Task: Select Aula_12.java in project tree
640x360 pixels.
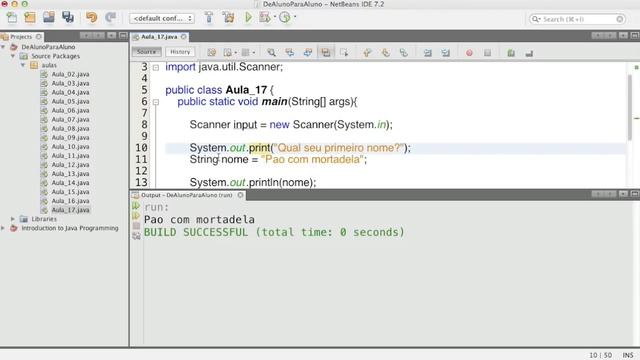Action: pos(70,164)
